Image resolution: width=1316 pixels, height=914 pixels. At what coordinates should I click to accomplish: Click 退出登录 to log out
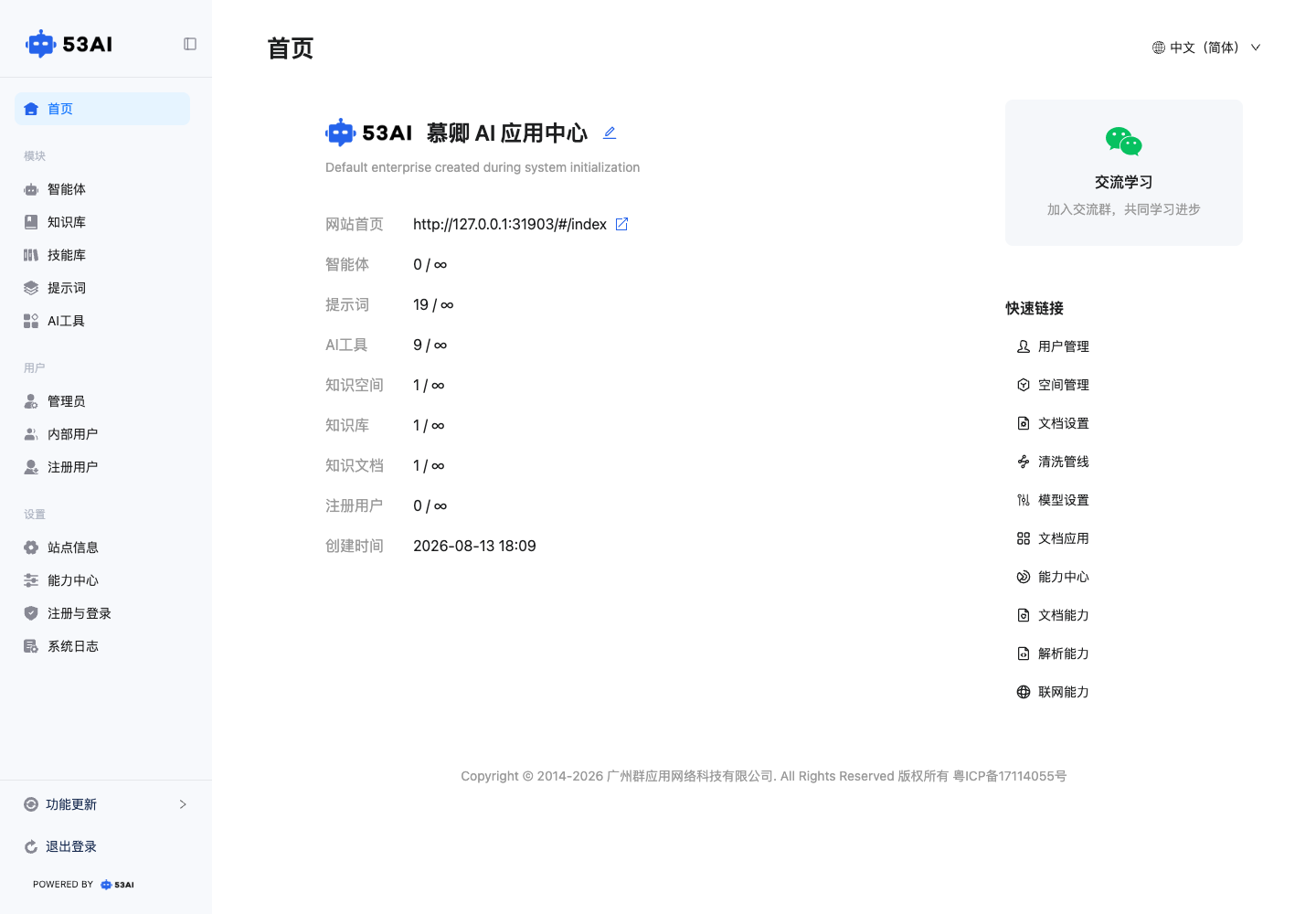pos(106,846)
